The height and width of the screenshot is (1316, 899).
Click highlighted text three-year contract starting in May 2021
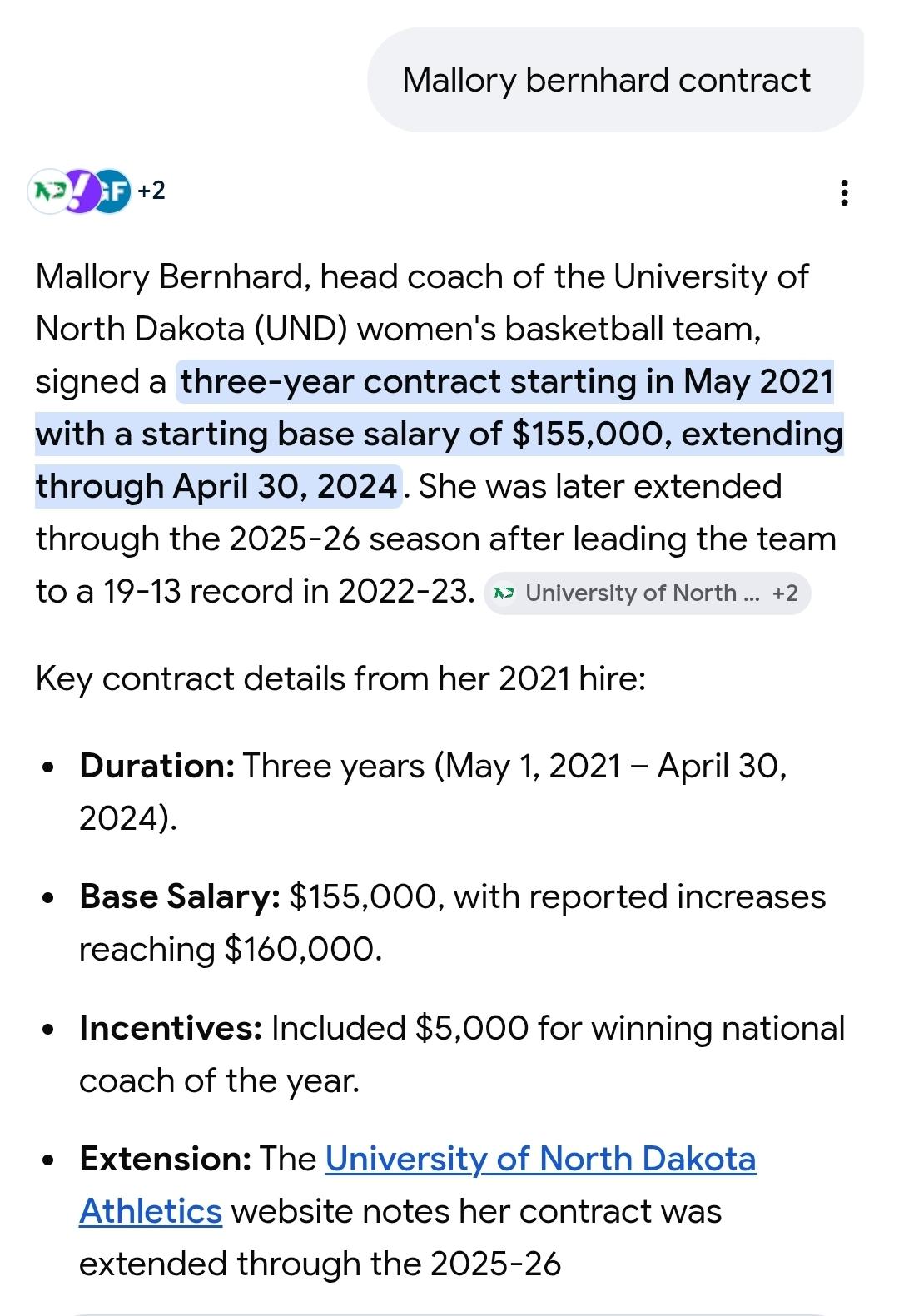(x=507, y=381)
